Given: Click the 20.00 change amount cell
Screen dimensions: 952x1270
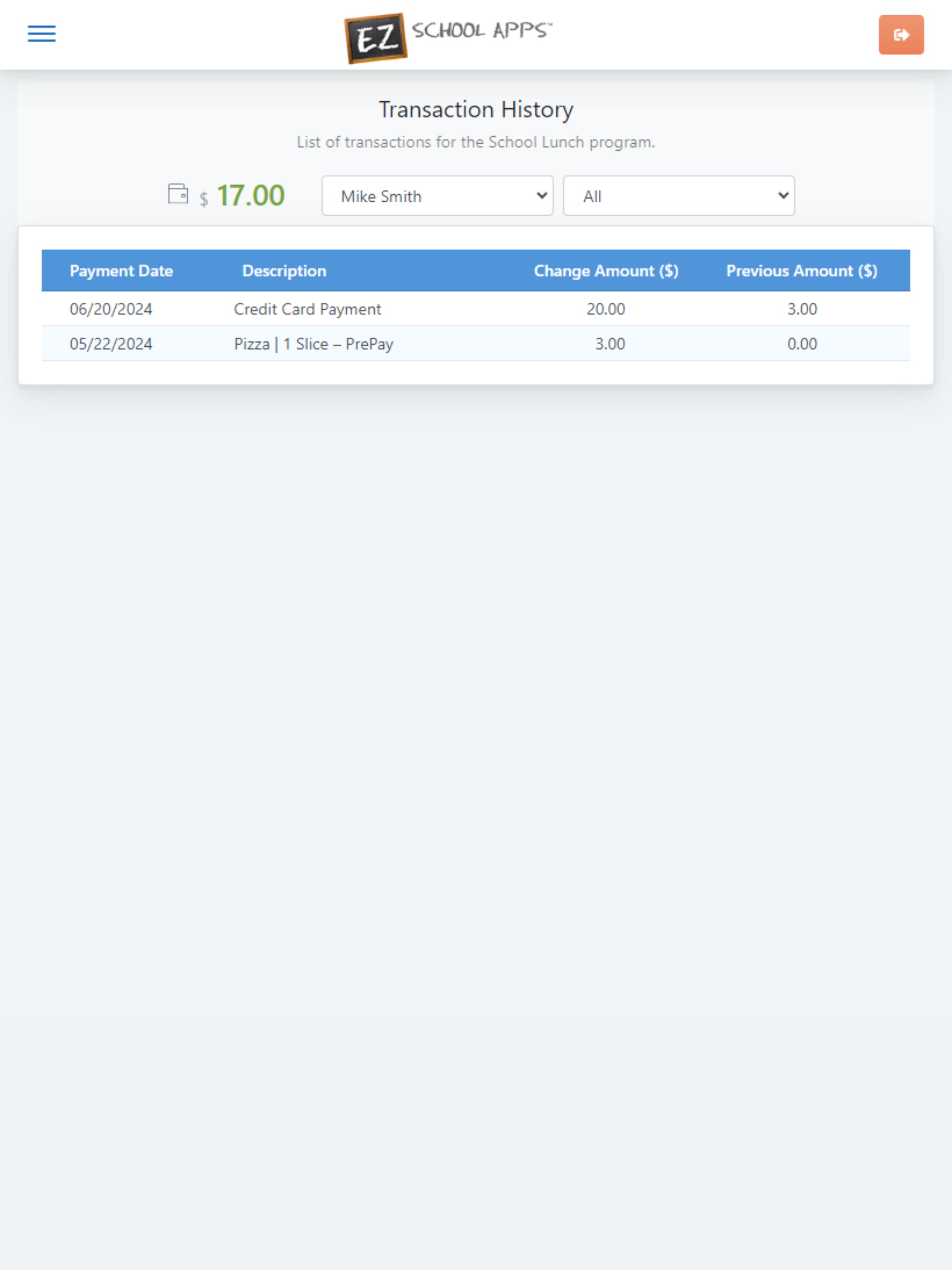Looking at the screenshot, I should 606,309.
